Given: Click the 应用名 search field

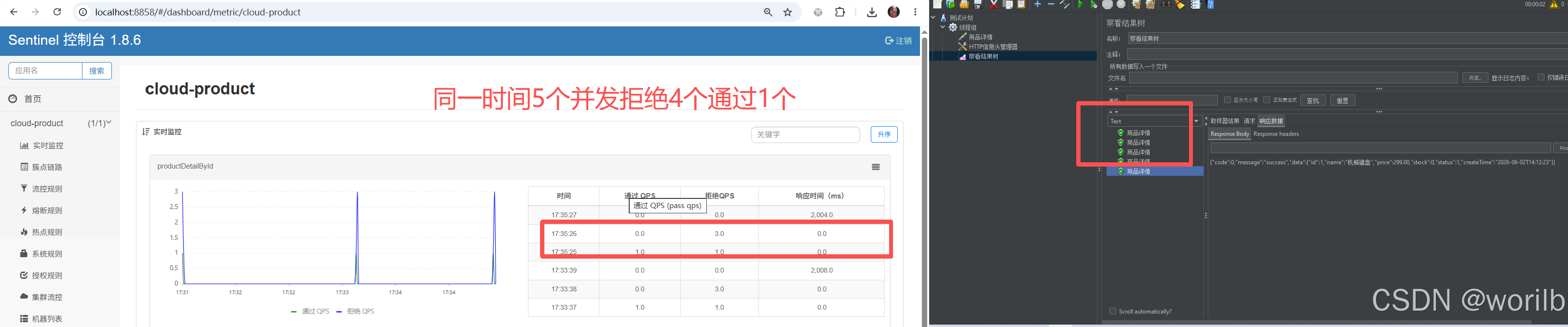Looking at the screenshot, I should (45, 70).
